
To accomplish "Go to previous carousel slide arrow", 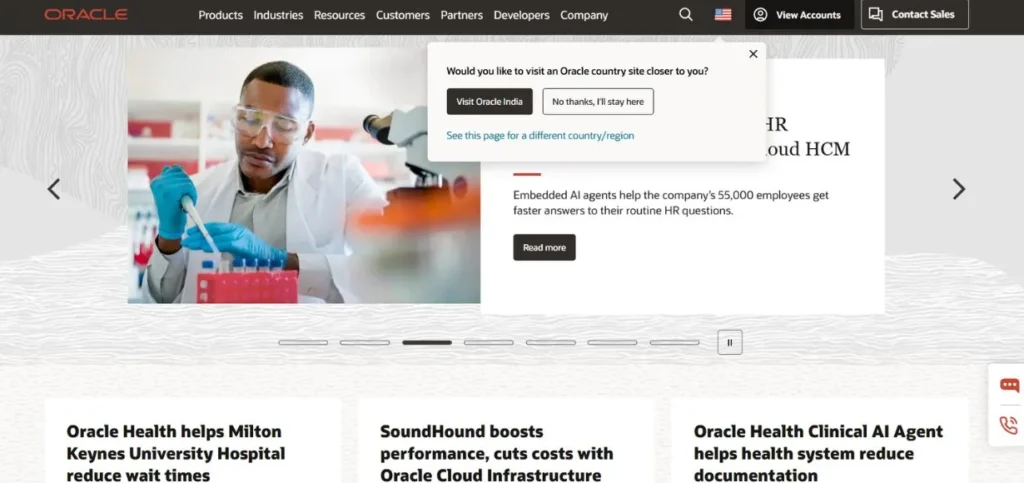I will (x=54, y=189).
